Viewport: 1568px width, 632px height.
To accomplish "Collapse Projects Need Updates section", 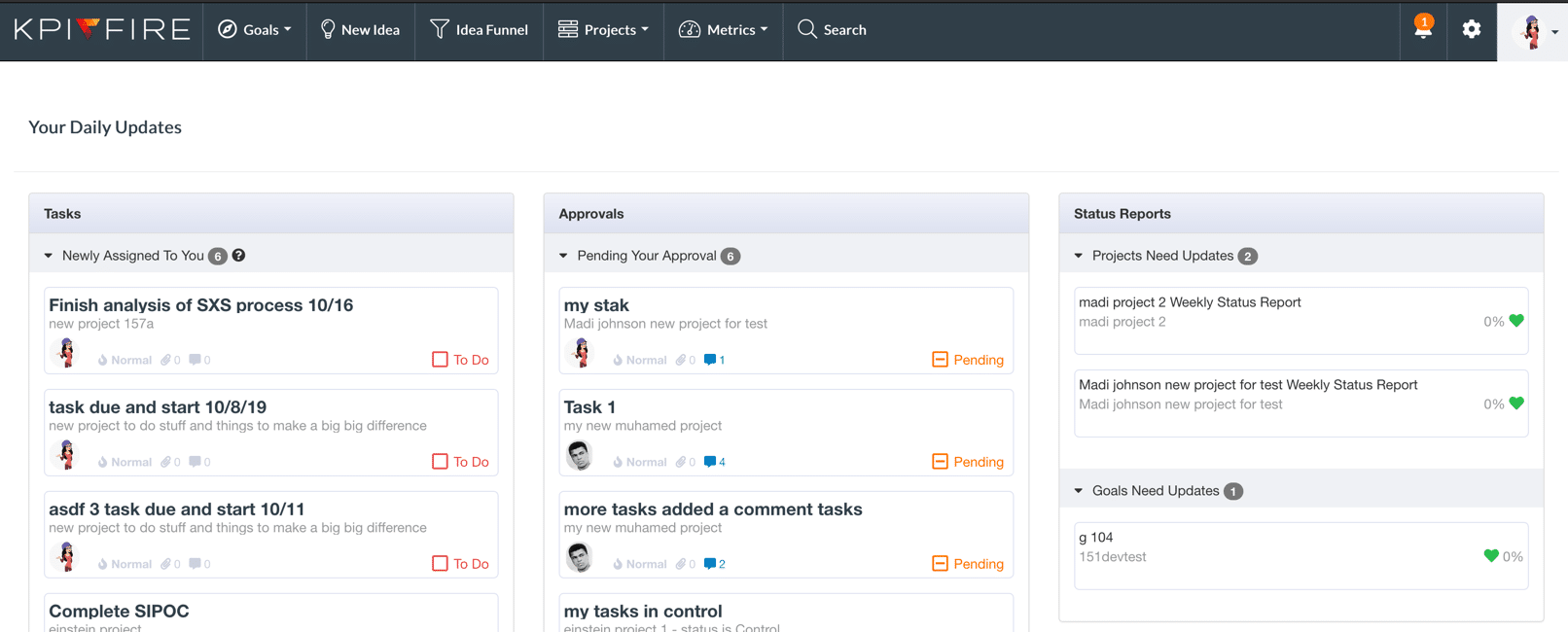I will pyautogui.click(x=1079, y=256).
